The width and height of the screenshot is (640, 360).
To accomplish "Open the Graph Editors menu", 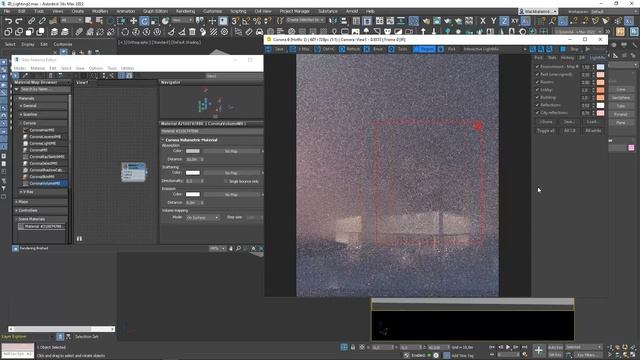I will [155, 11].
